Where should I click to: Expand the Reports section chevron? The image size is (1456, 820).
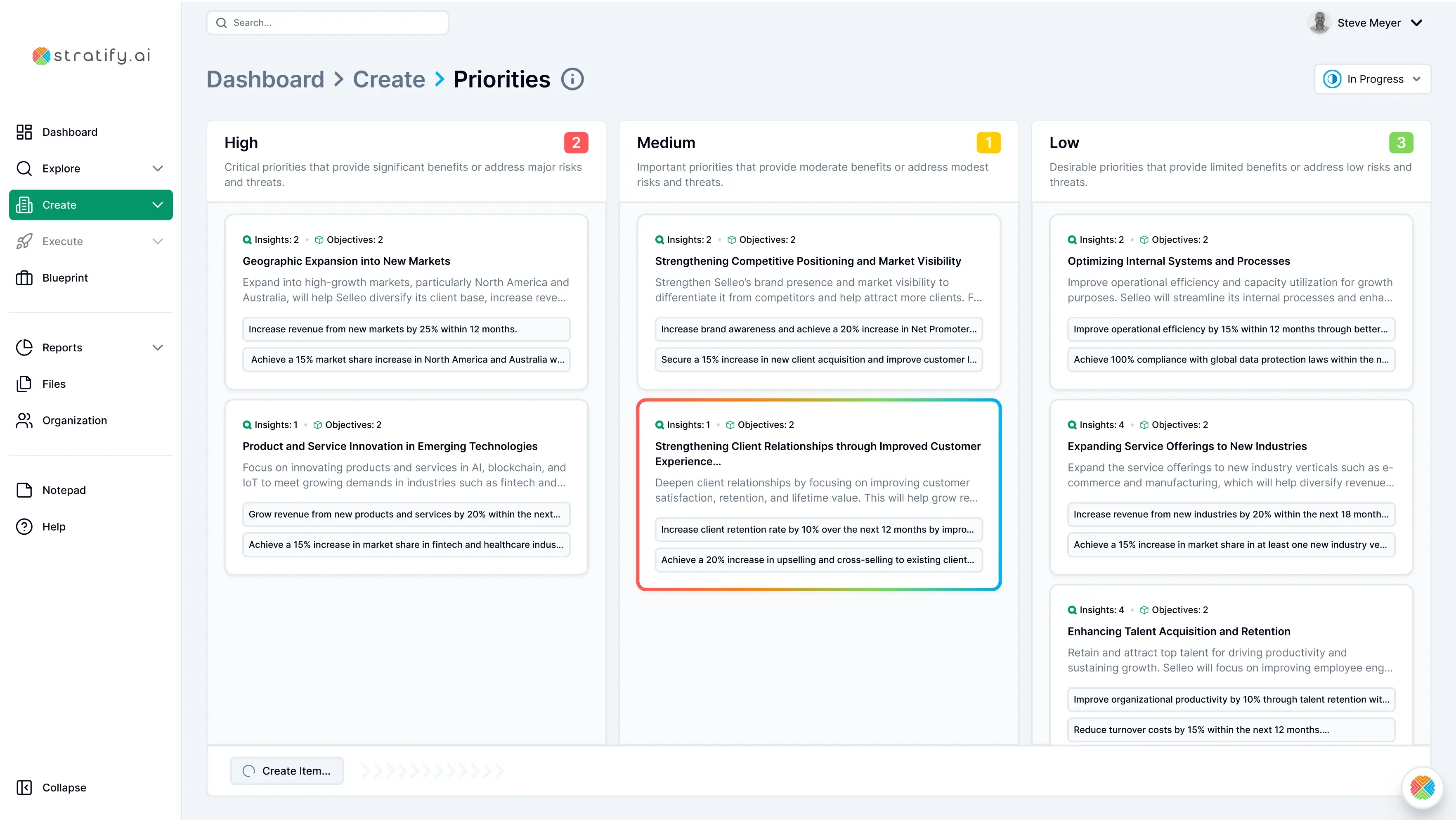[158, 347]
